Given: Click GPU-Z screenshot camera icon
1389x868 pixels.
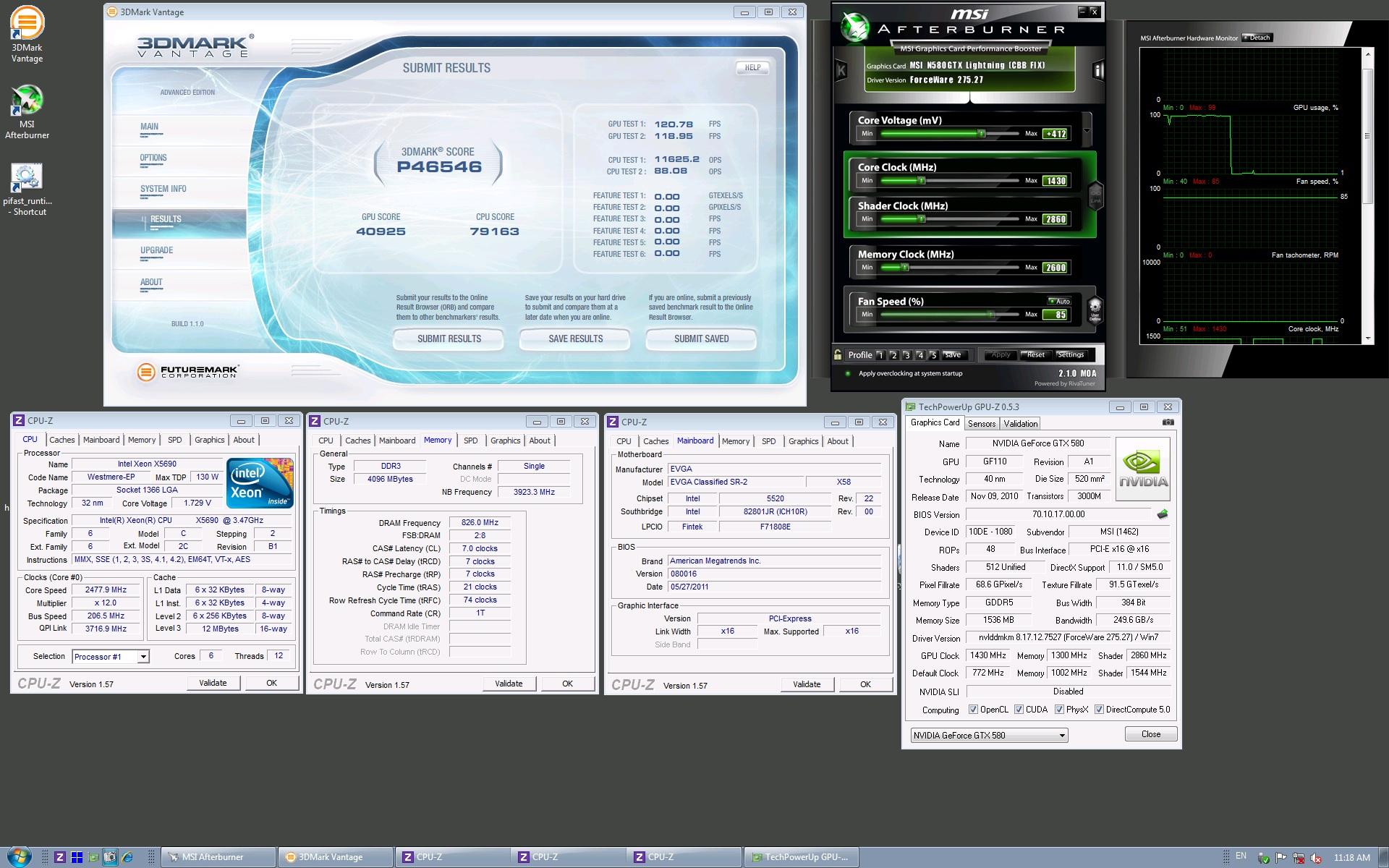Looking at the screenshot, I should pyautogui.click(x=1168, y=422).
